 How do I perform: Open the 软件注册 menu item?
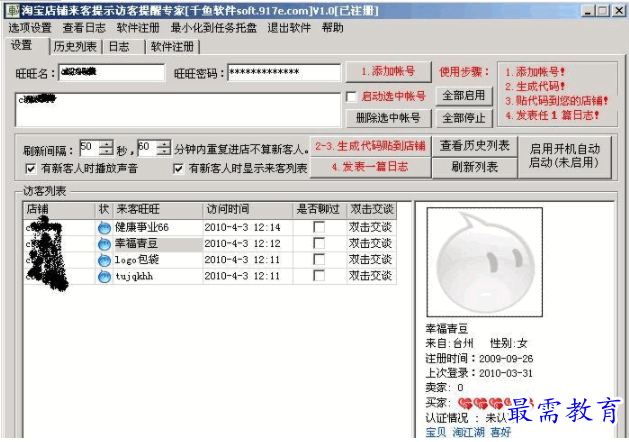point(138,28)
